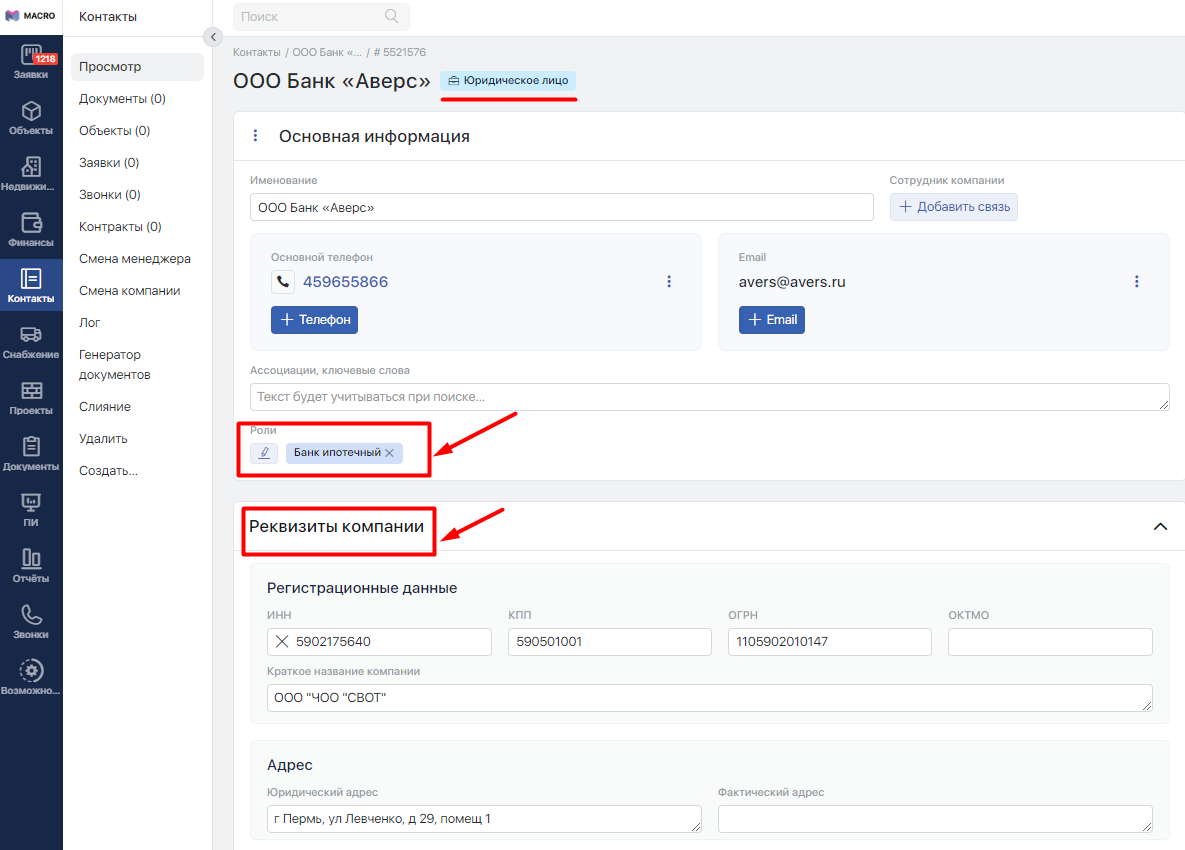Collapse the Реквизиты компании section

pos(1160,527)
